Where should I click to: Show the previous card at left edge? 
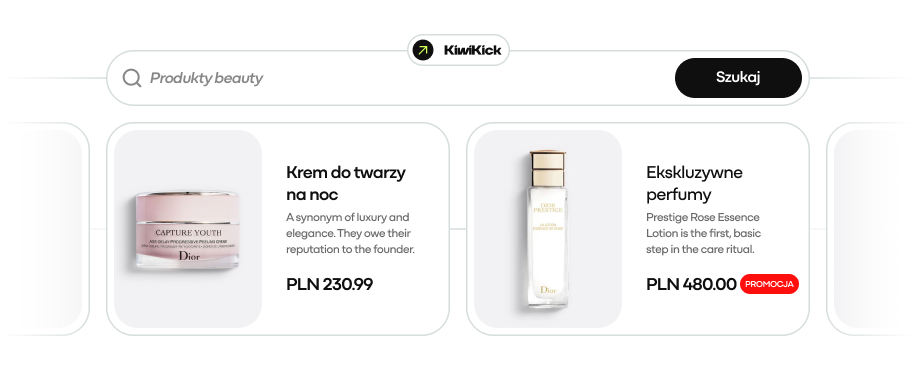tap(44, 229)
